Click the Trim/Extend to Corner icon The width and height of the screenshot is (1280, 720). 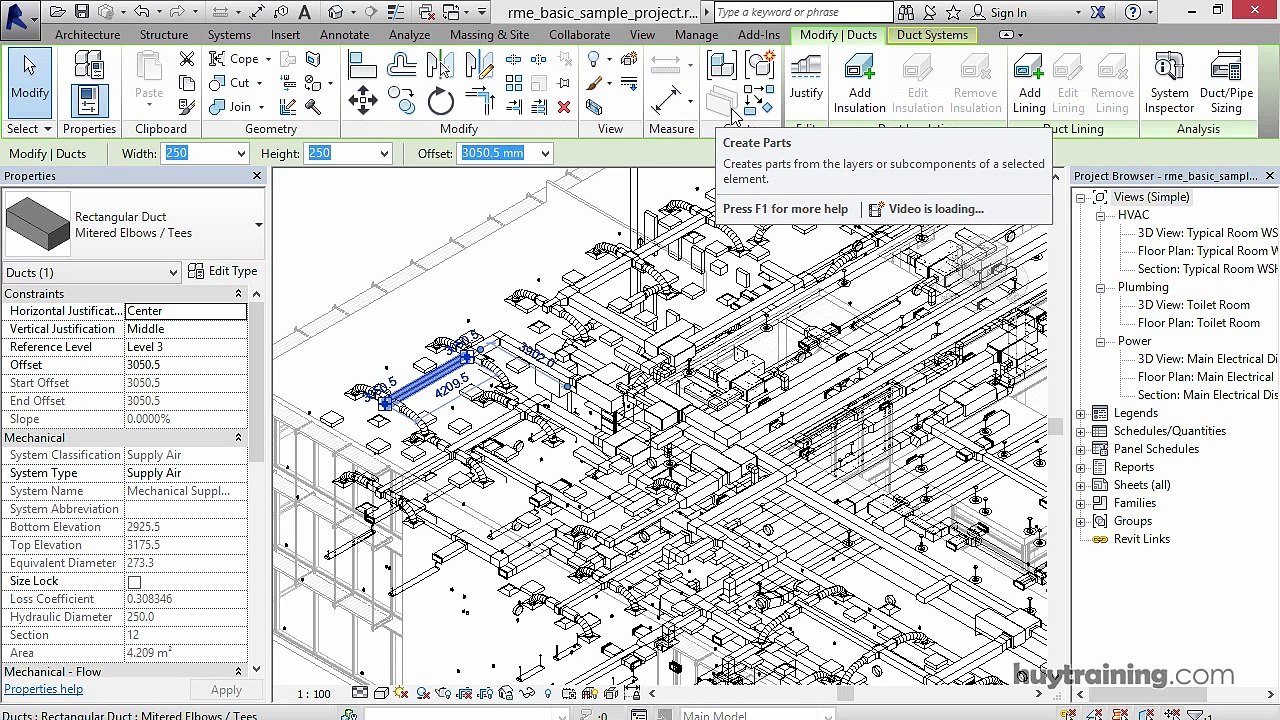480,100
